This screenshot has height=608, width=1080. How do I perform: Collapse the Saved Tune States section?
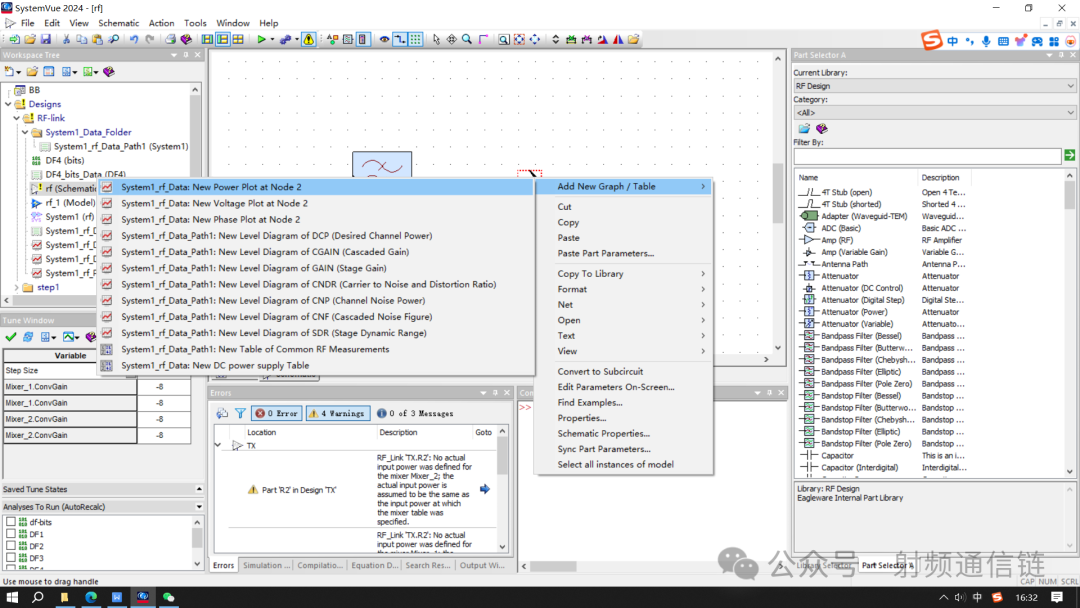pyautogui.click(x=199, y=489)
